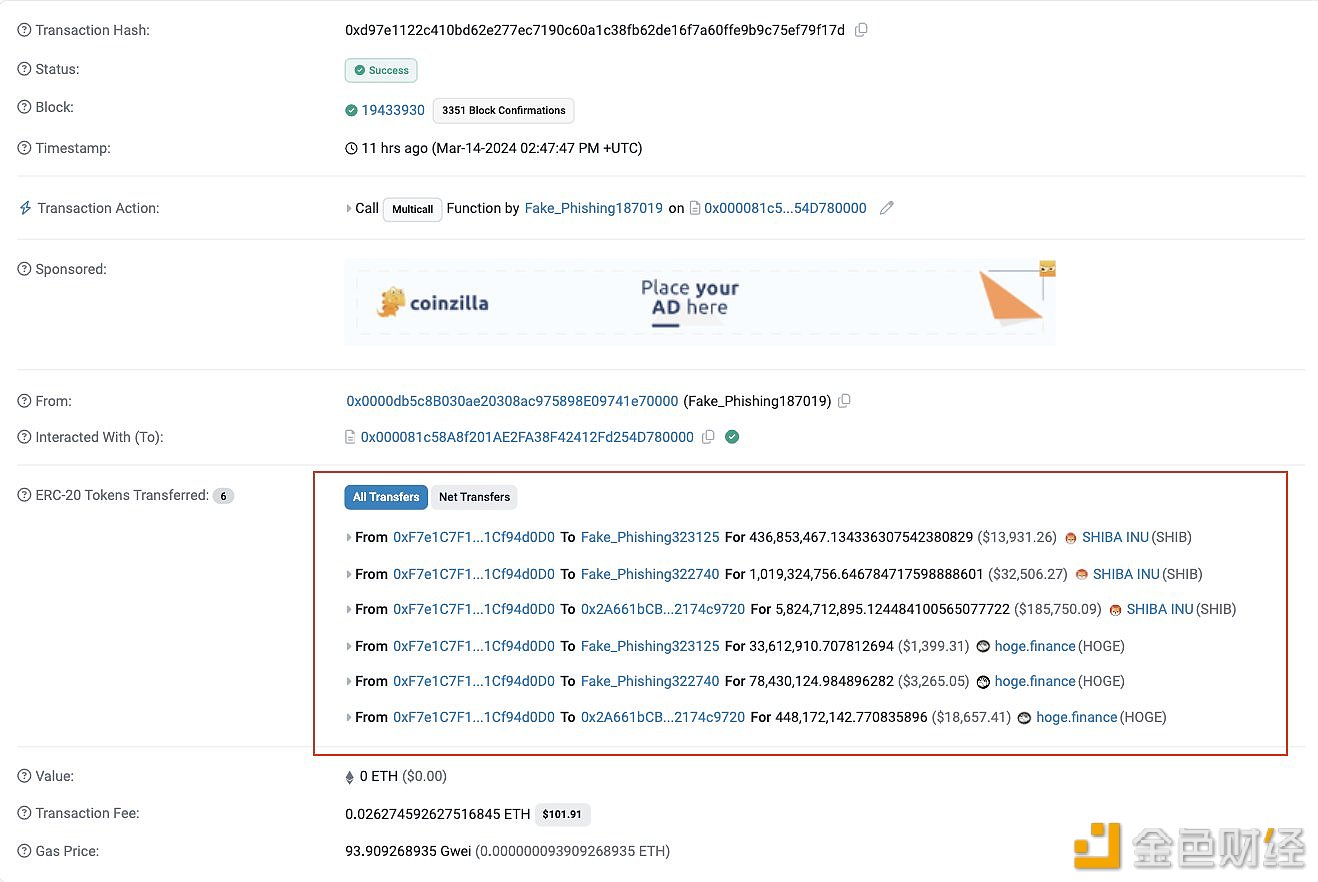Expand the 5,824,712,895 SHIB transfer row arrow
Screen dimensions: 1318x882
pyautogui.click(x=349, y=609)
